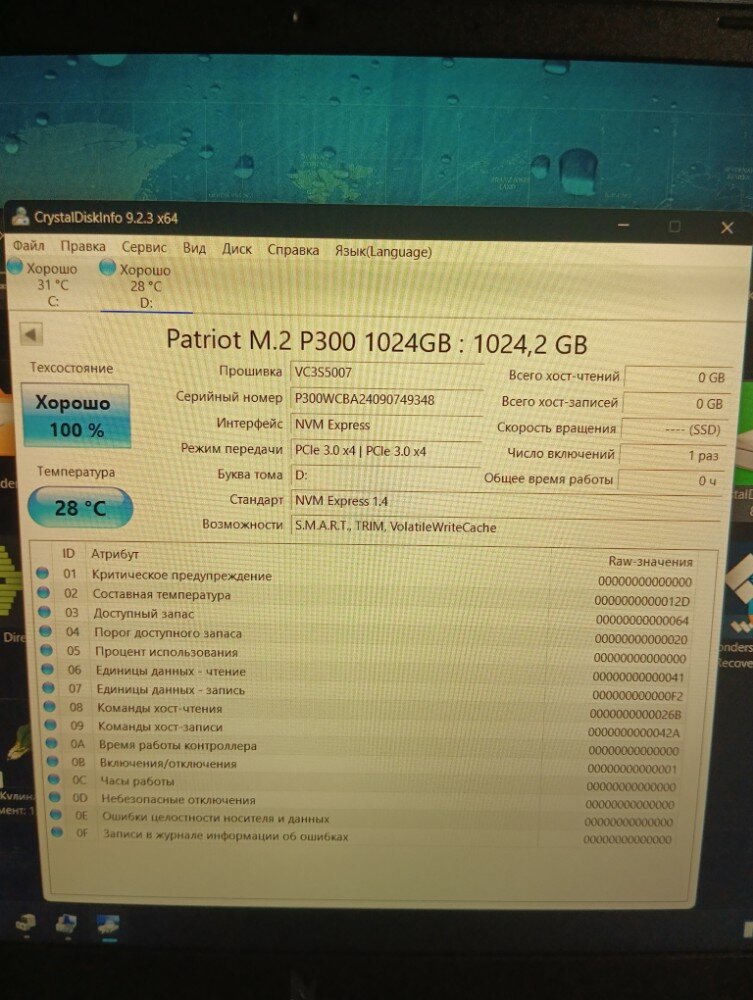Click the 28 °C temperature indicator
Screen dimensions: 753x1000
point(80,508)
